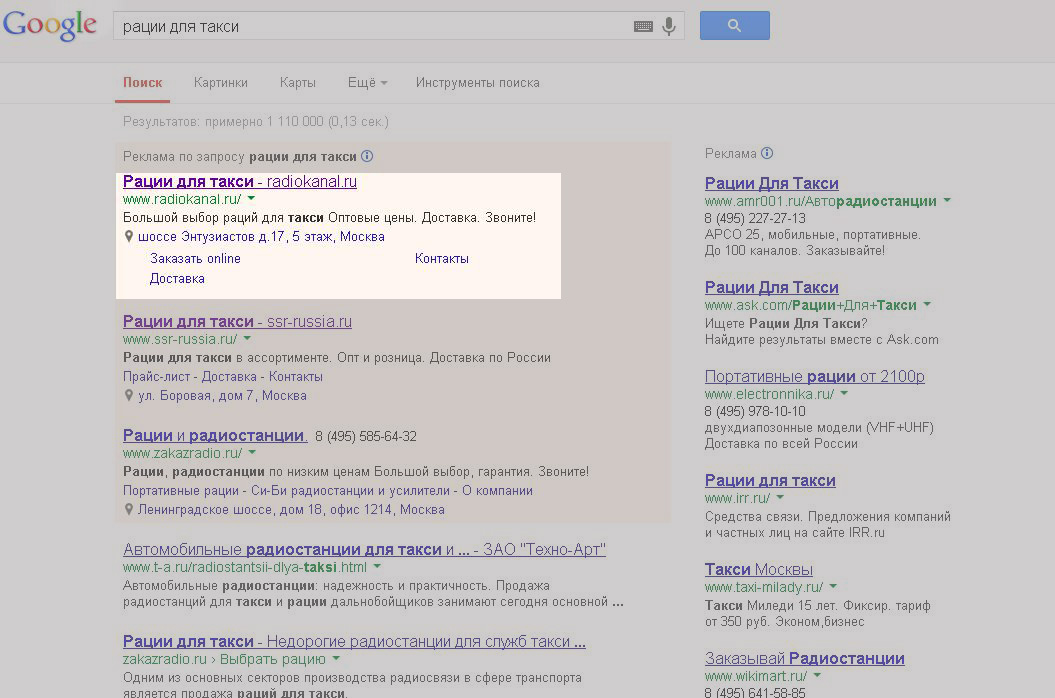Expand arrow next to www.wikimart.ru/
This screenshot has height=698, width=1055.
(x=817, y=675)
